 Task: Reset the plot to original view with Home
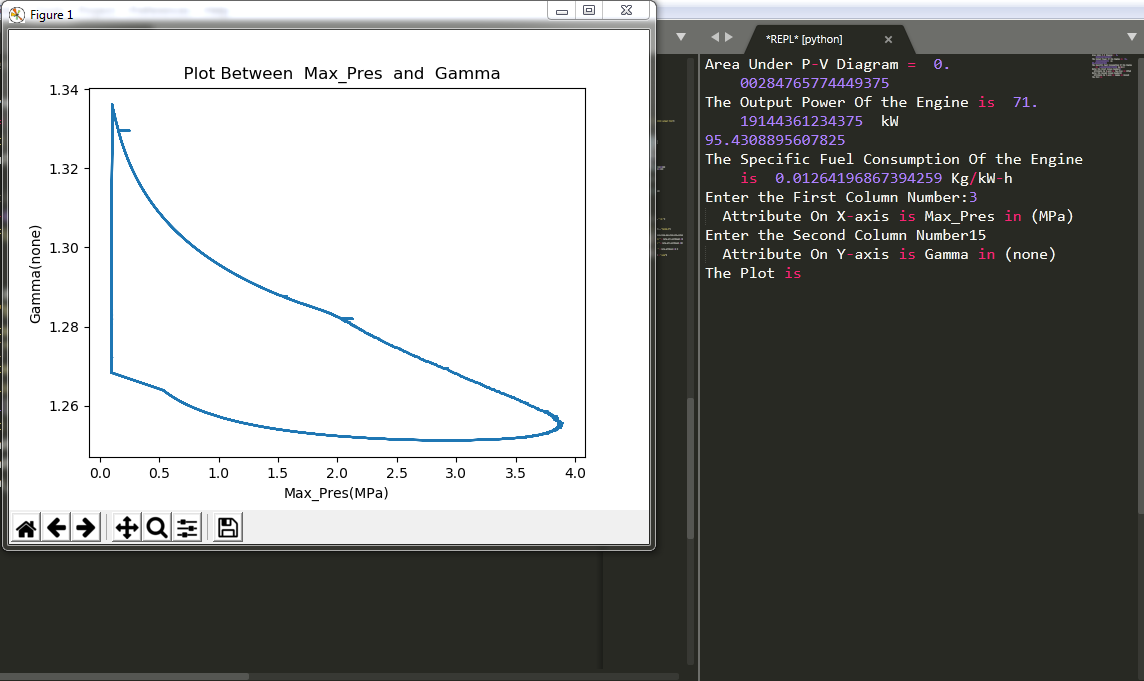25,527
